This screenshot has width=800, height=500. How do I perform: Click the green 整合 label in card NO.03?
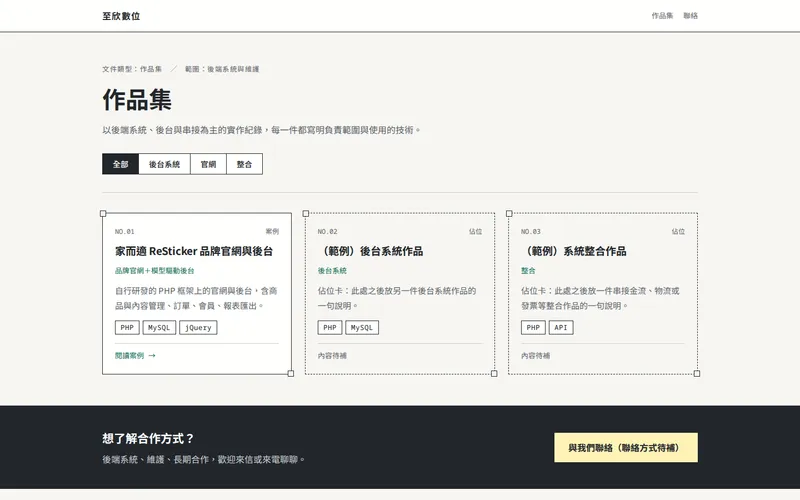point(528,270)
